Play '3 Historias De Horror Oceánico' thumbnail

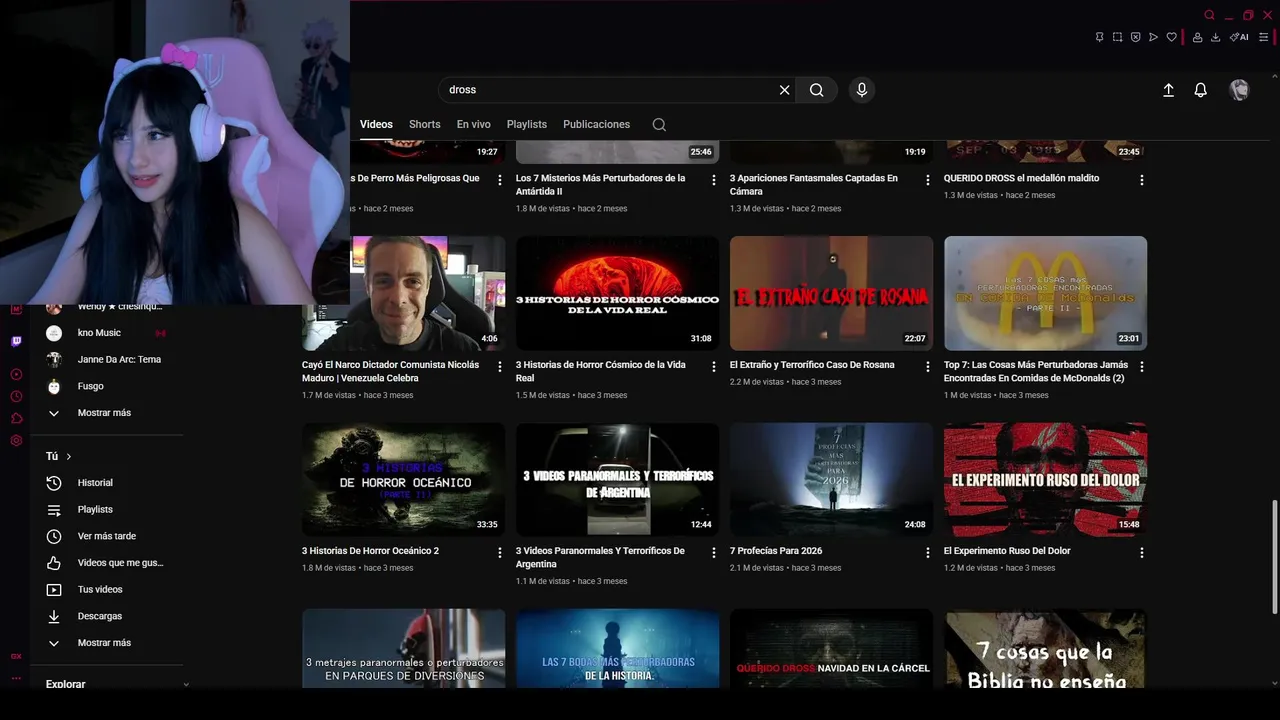pos(403,479)
